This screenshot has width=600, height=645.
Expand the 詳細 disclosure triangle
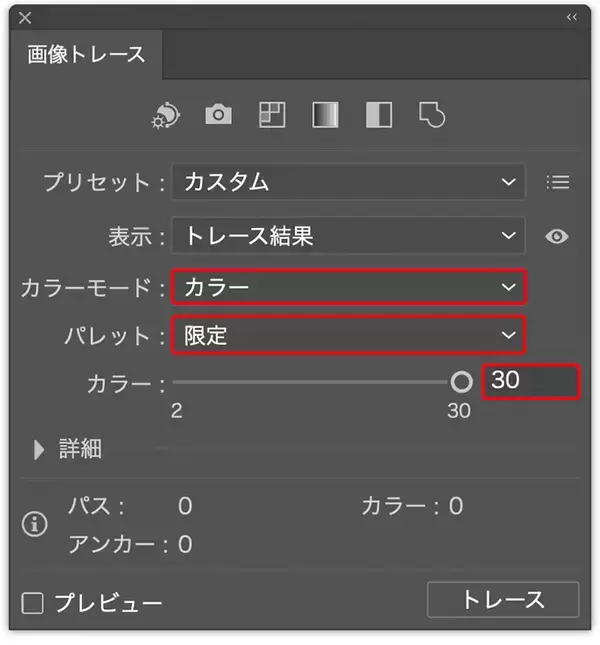pos(39,450)
